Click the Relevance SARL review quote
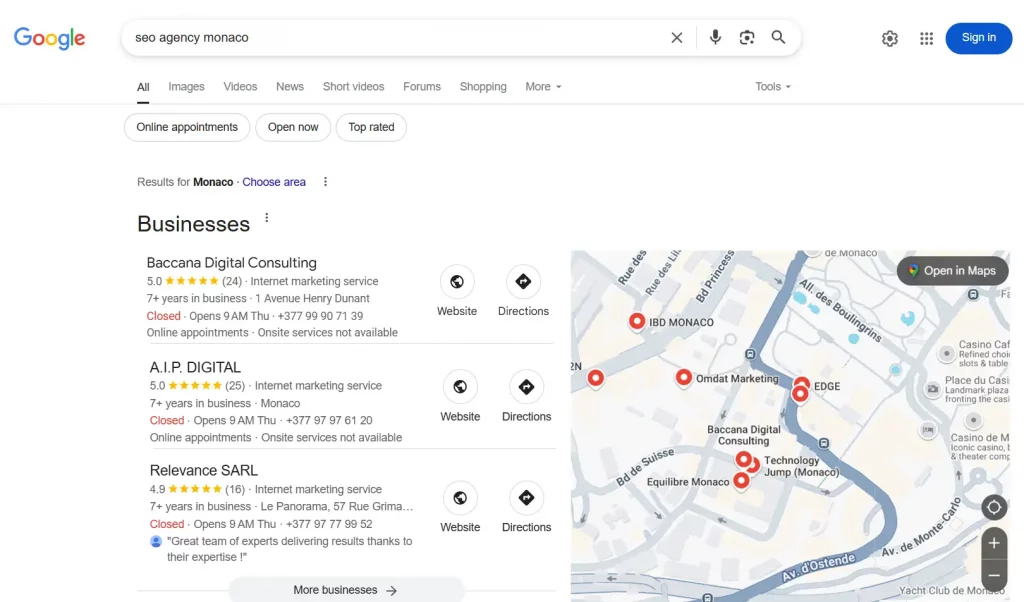Screen dimensions: 1024x602 click(289, 549)
